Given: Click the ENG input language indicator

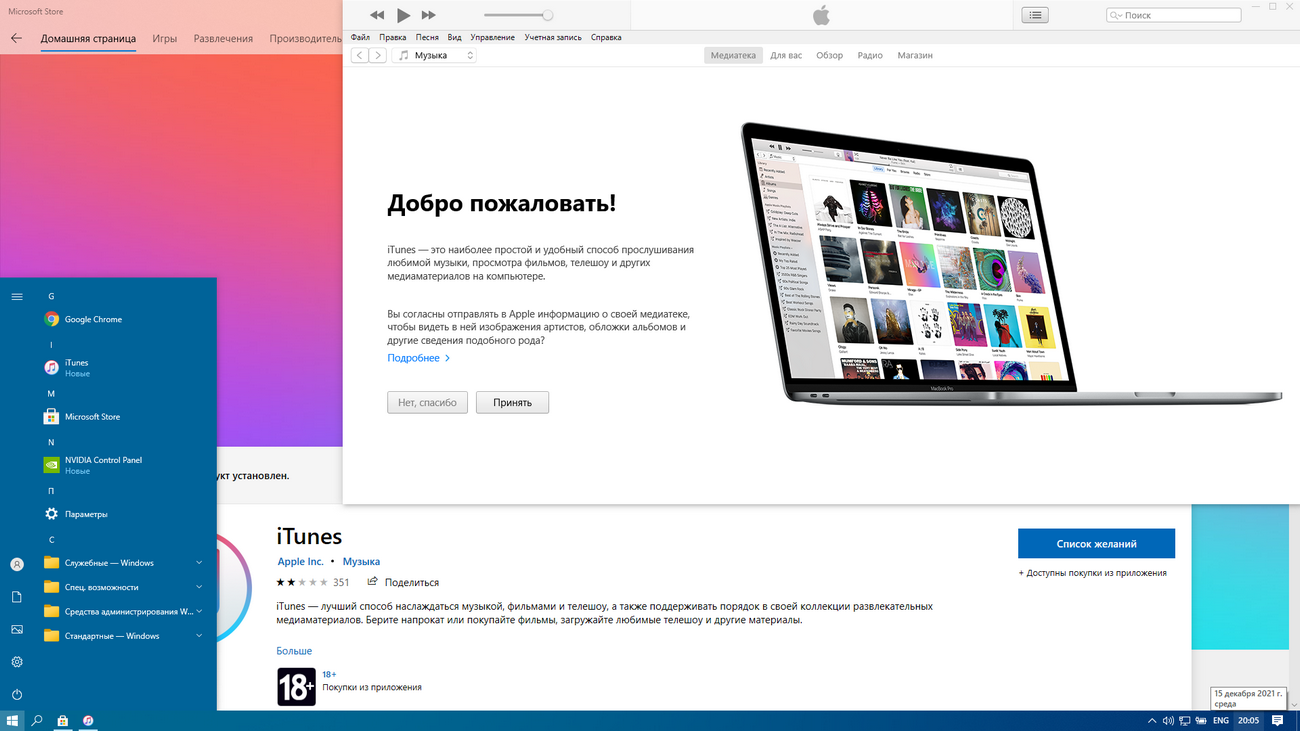Looking at the screenshot, I should (x=1221, y=720).
